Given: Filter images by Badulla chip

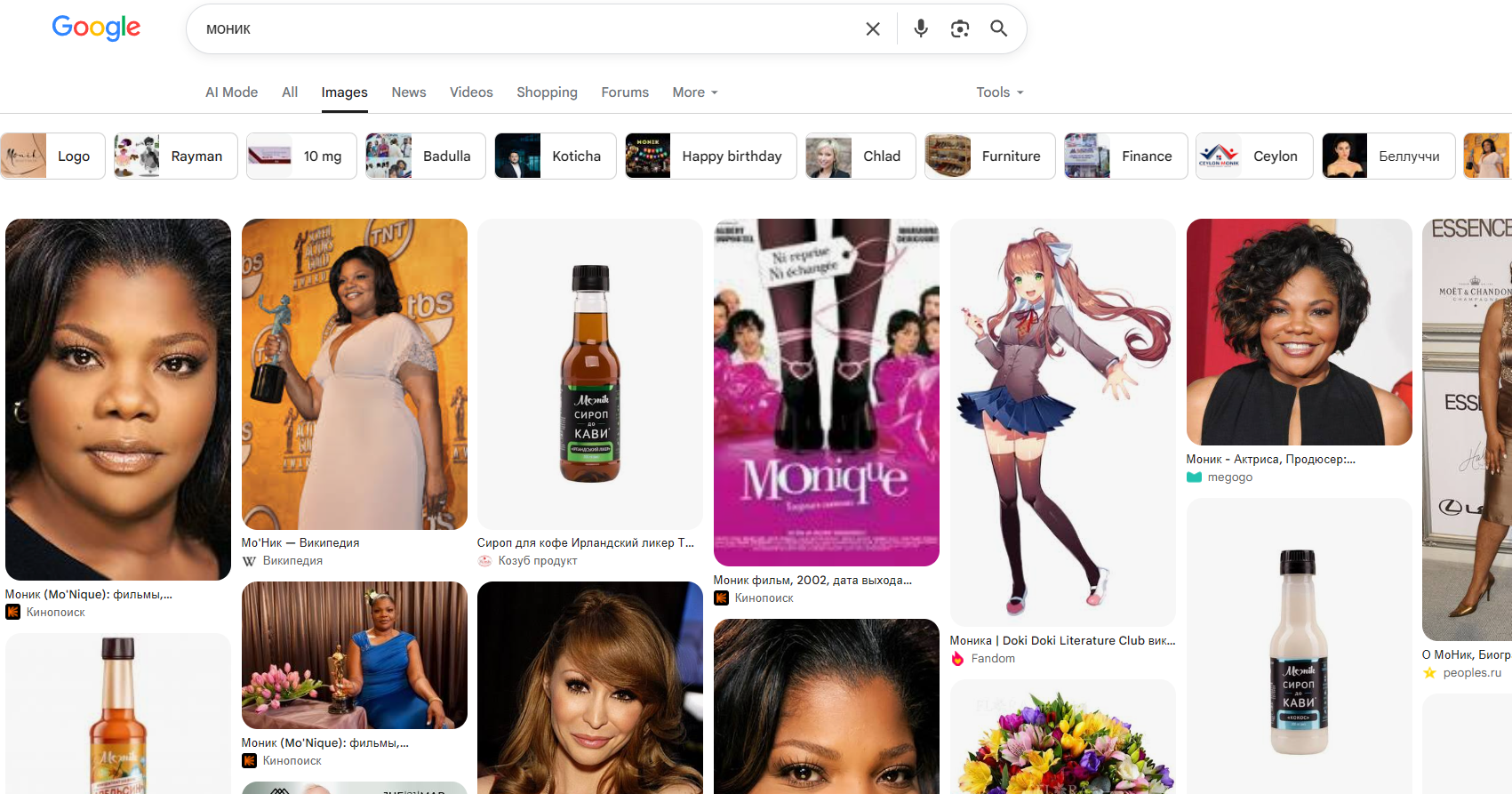Looking at the screenshot, I should click(426, 156).
